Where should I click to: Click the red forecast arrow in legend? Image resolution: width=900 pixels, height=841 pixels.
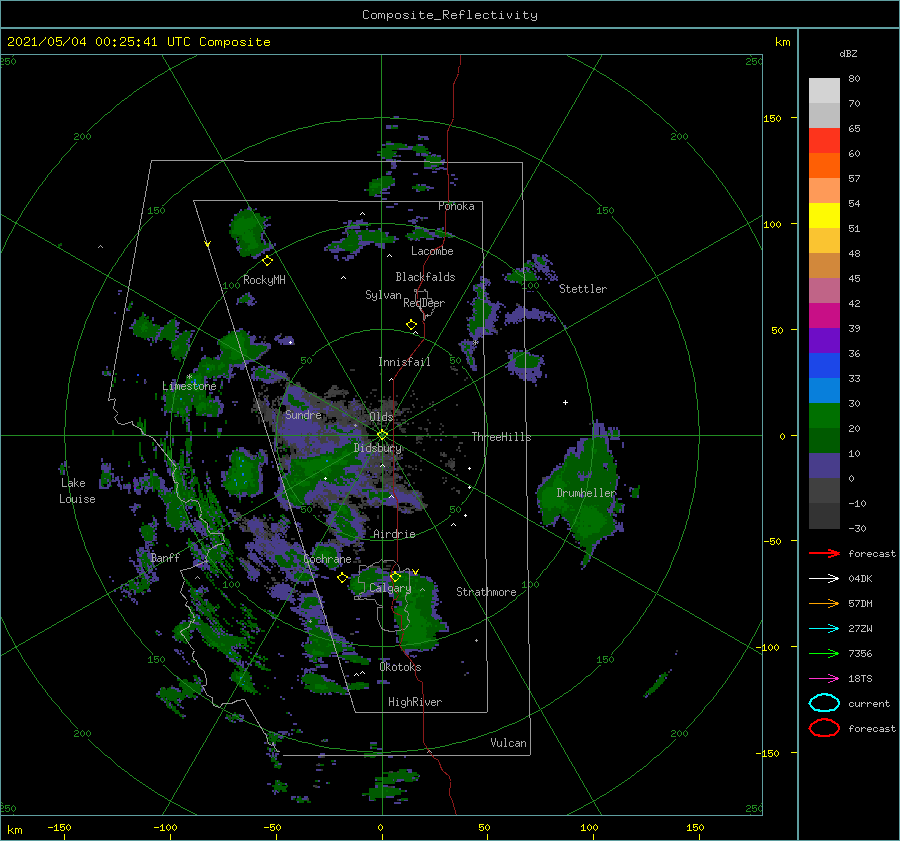[824, 553]
